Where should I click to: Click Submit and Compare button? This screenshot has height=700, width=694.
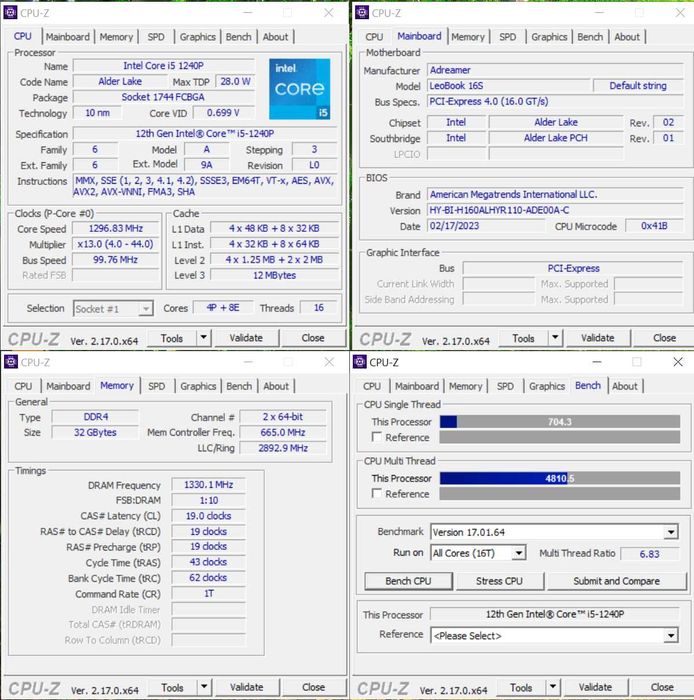point(616,581)
